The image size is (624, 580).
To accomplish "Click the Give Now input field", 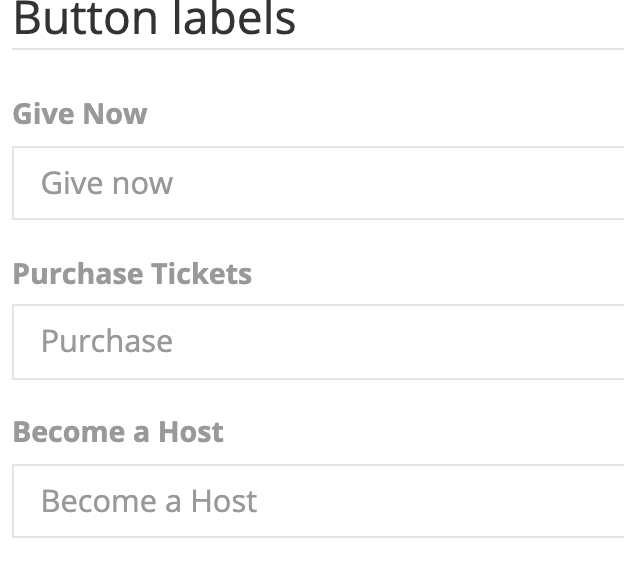I will coord(320,183).
